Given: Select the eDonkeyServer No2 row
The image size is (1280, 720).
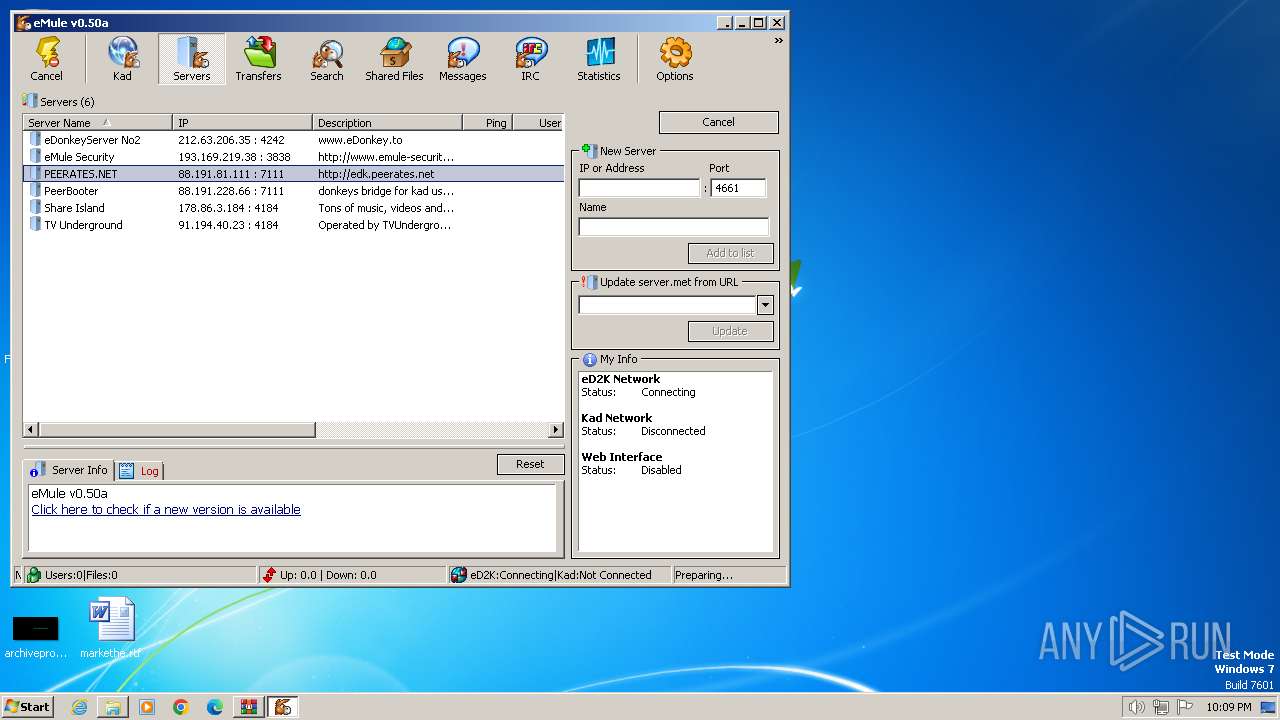Looking at the screenshot, I should (293, 140).
